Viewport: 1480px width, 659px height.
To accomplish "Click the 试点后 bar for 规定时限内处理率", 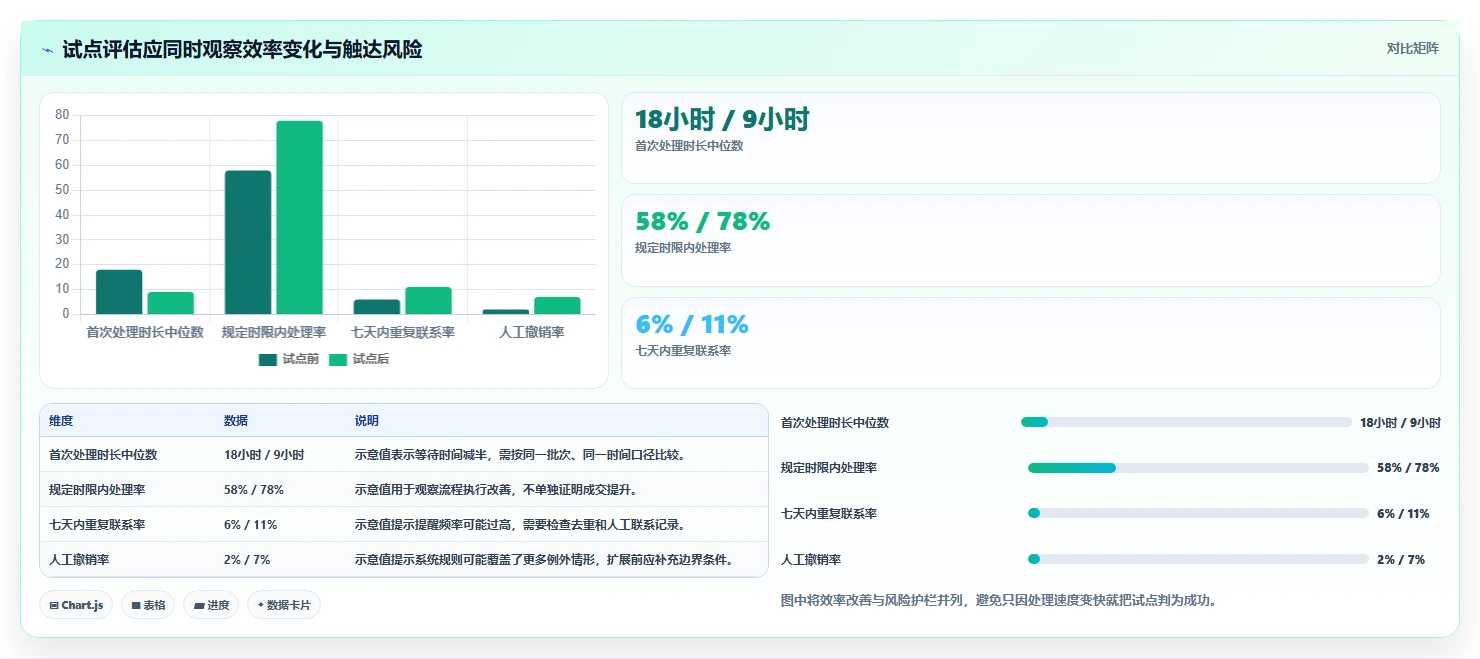I will click(300, 218).
